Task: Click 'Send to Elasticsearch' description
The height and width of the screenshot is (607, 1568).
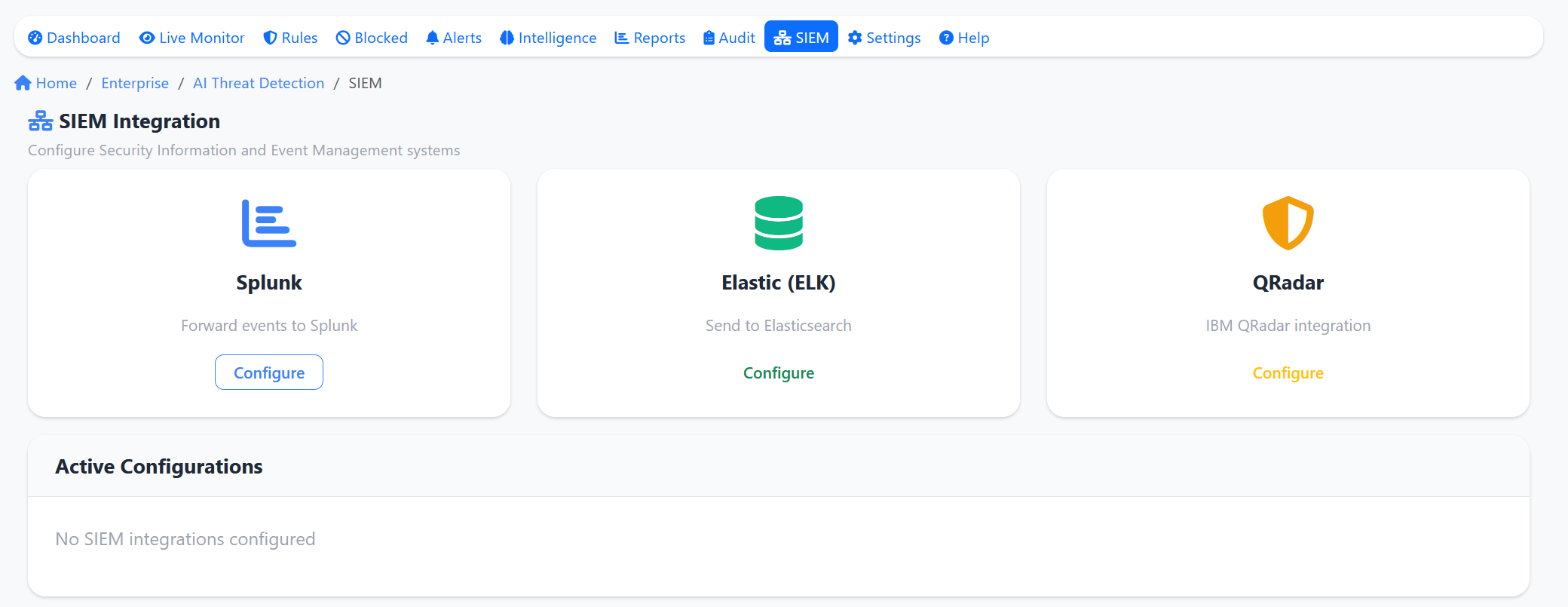Action: tap(779, 326)
